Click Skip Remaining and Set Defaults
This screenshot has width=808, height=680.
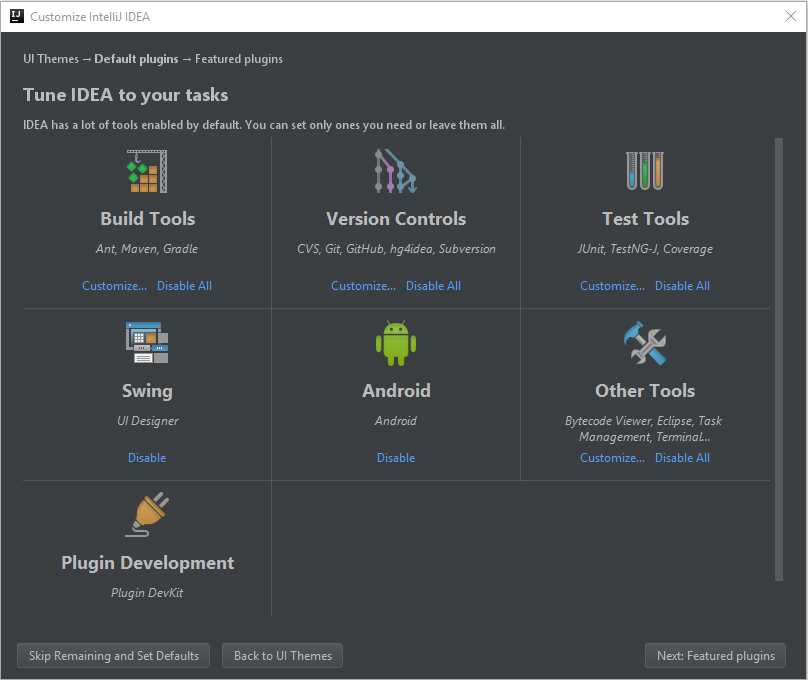[x=113, y=655]
